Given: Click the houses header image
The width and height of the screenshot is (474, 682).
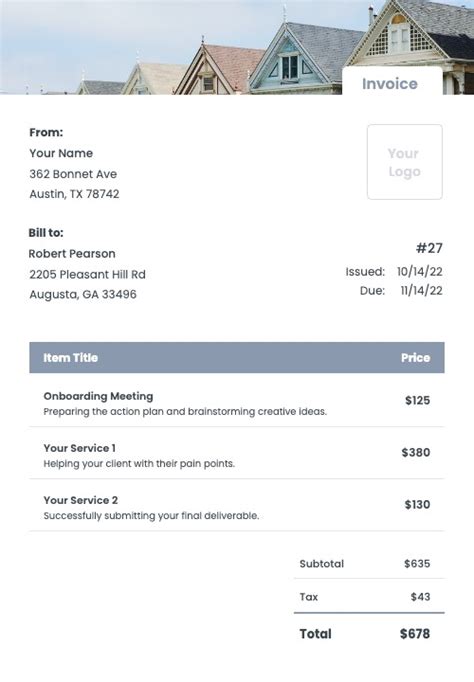Looking at the screenshot, I should 237,47.
